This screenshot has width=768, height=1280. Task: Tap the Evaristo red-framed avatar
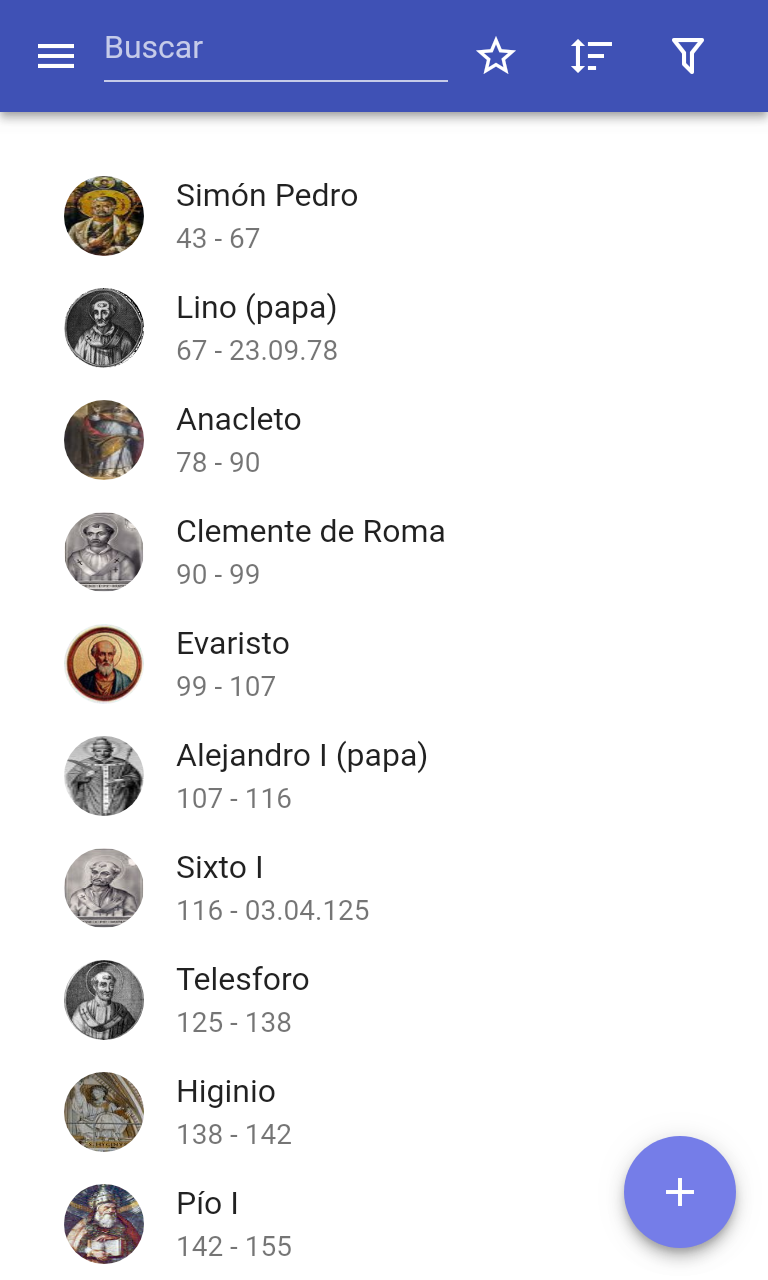pyautogui.click(x=104, y=664)
